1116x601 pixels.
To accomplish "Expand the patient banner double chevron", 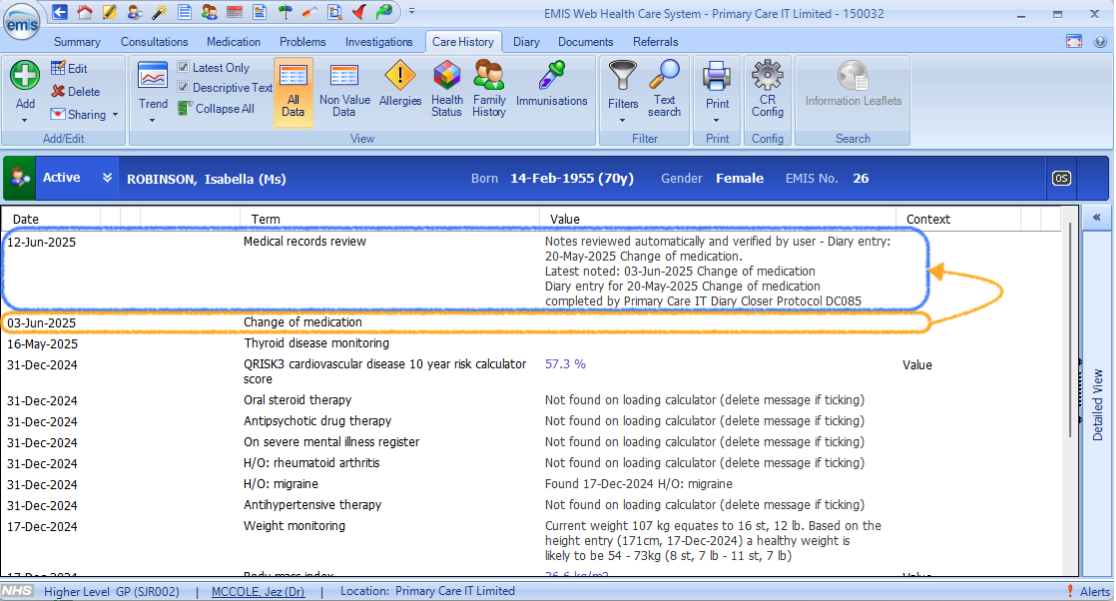I will pos(107,177).
